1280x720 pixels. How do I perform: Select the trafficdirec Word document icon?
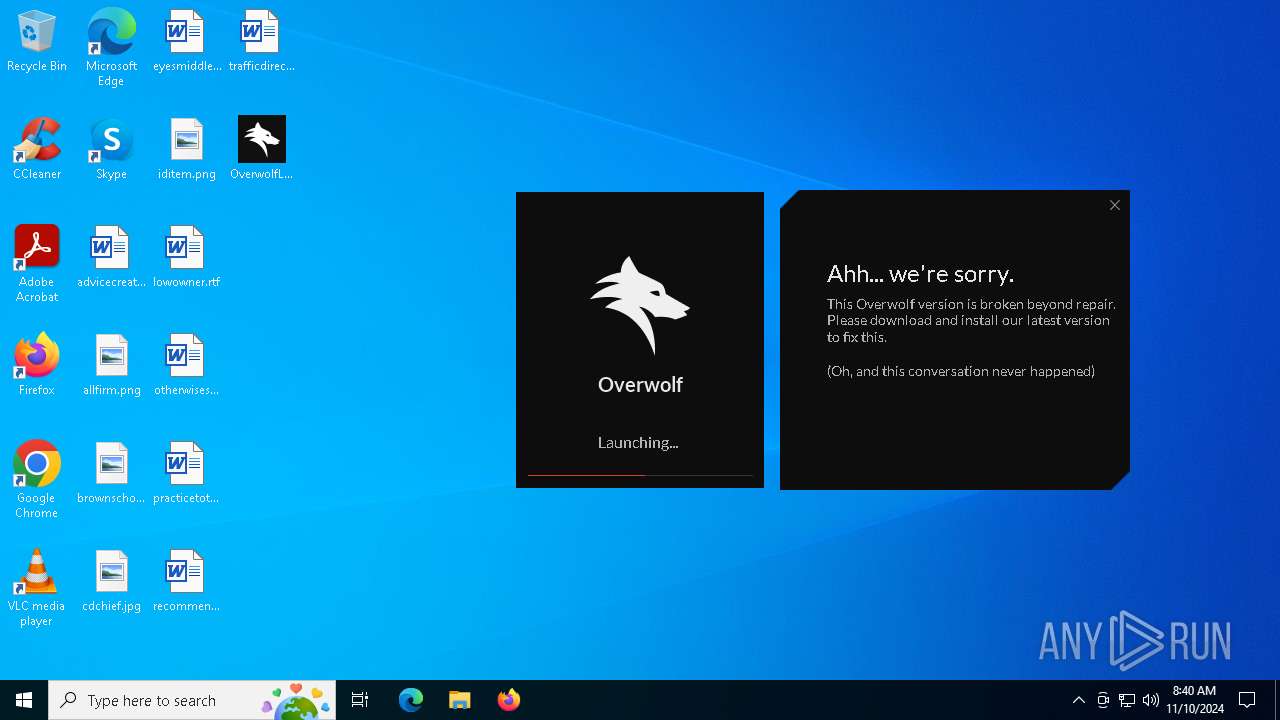pos(261,42)
